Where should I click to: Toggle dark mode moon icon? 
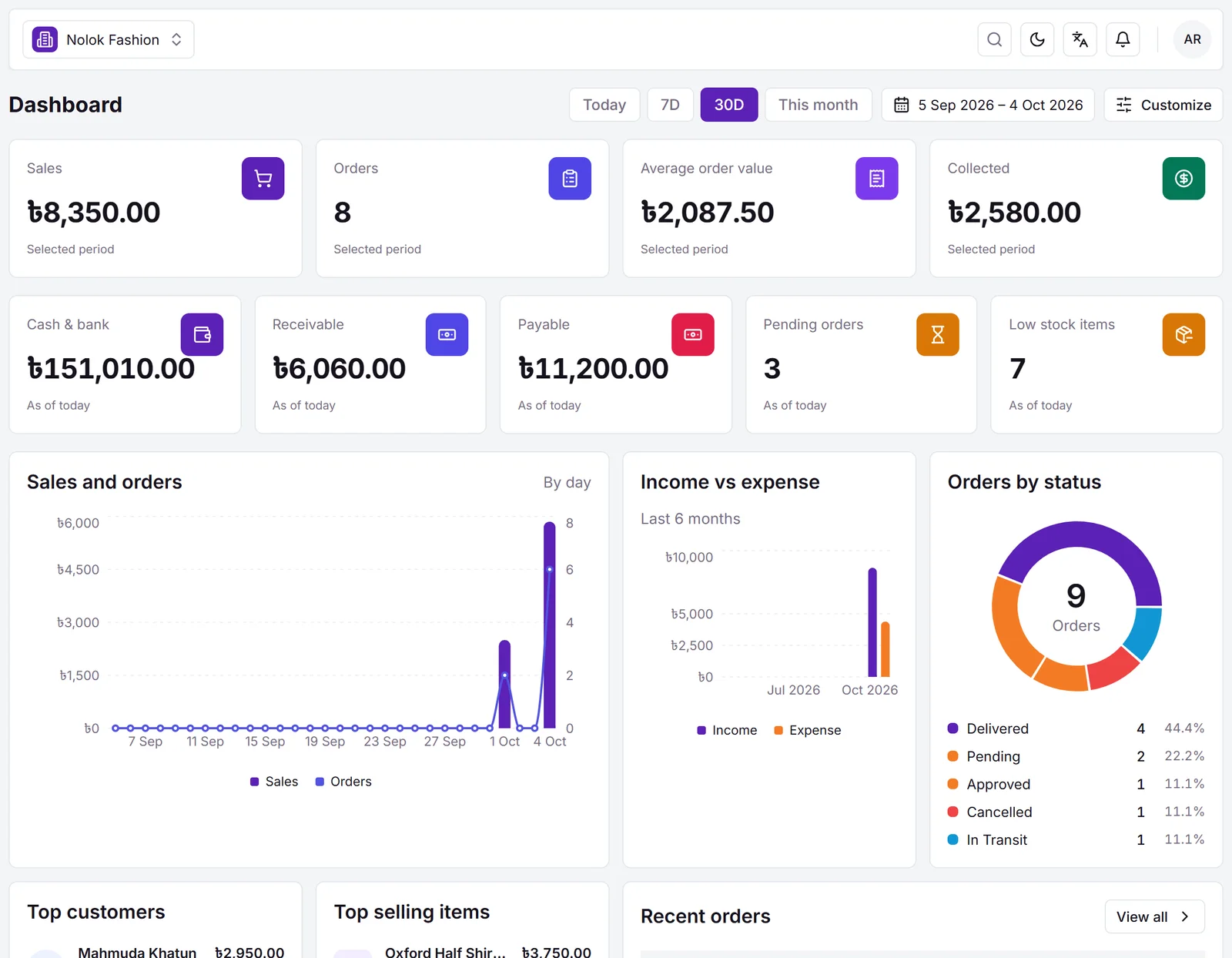(x=1037, y=39)
